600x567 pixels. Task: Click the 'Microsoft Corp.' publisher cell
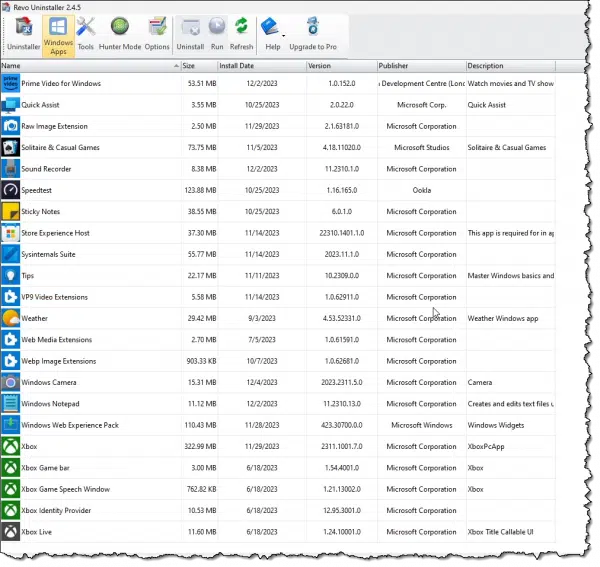point(422,105)
